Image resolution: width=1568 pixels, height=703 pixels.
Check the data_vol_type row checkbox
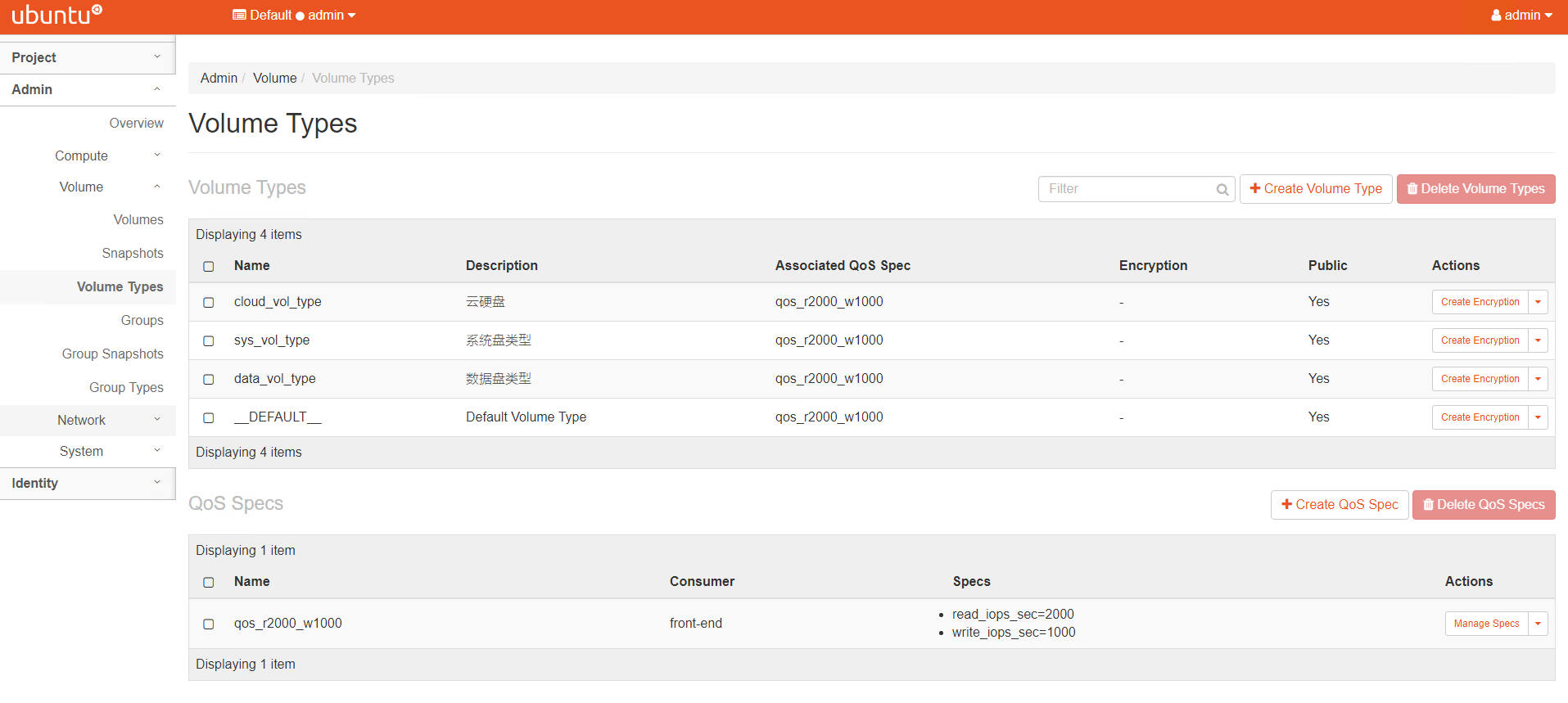click(x=209, y=379)
